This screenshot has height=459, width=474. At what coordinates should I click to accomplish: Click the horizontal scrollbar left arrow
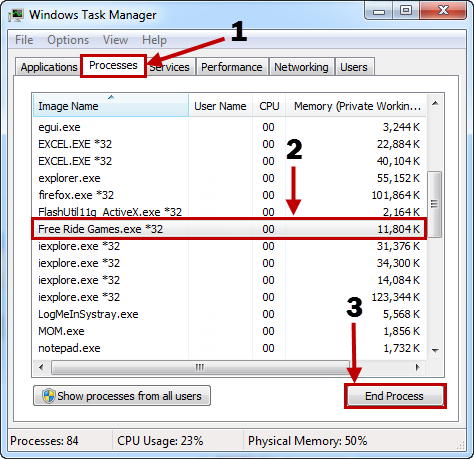pos(41,367)
